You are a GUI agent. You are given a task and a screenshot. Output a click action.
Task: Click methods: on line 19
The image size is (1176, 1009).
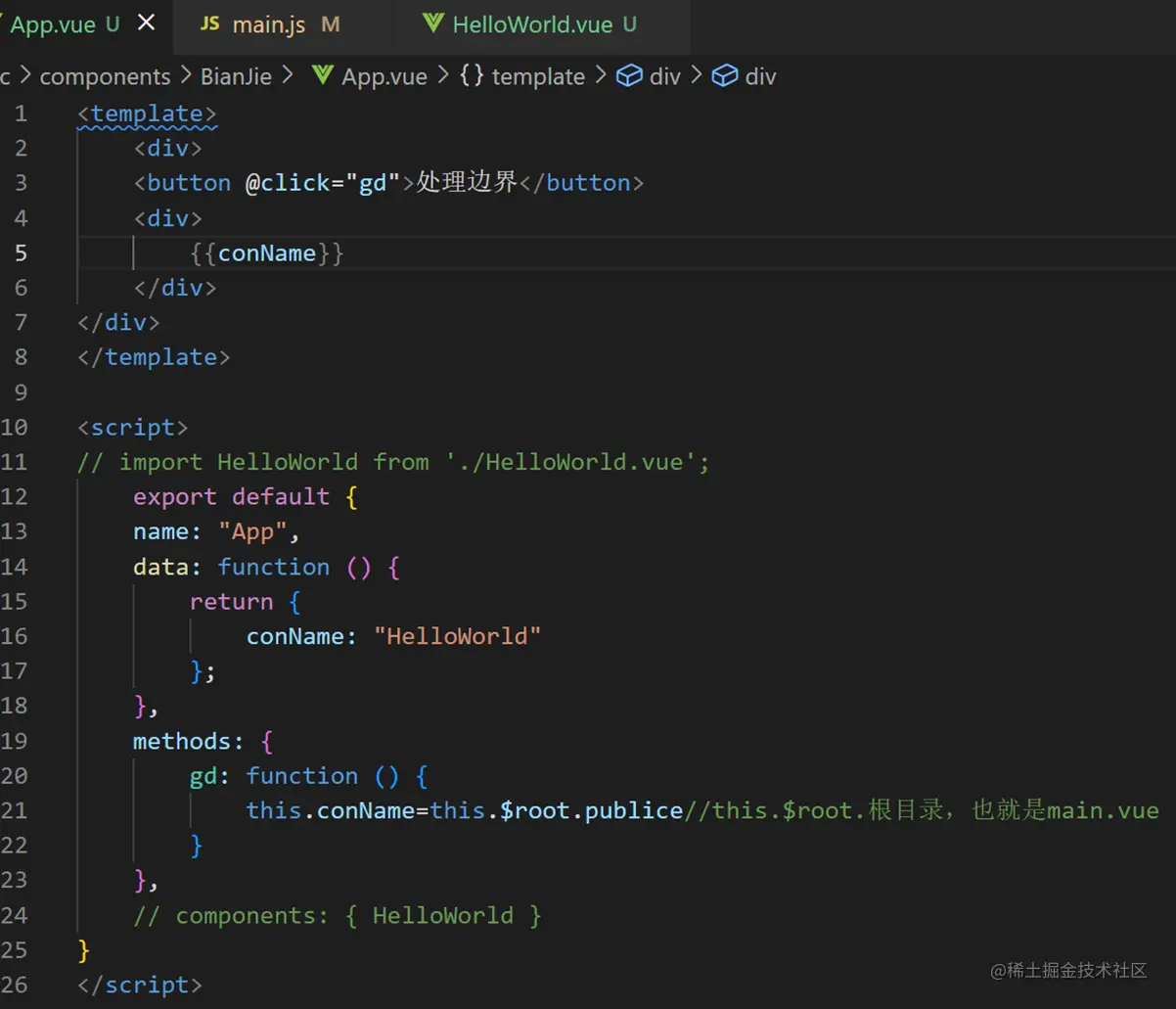point(188,741)
